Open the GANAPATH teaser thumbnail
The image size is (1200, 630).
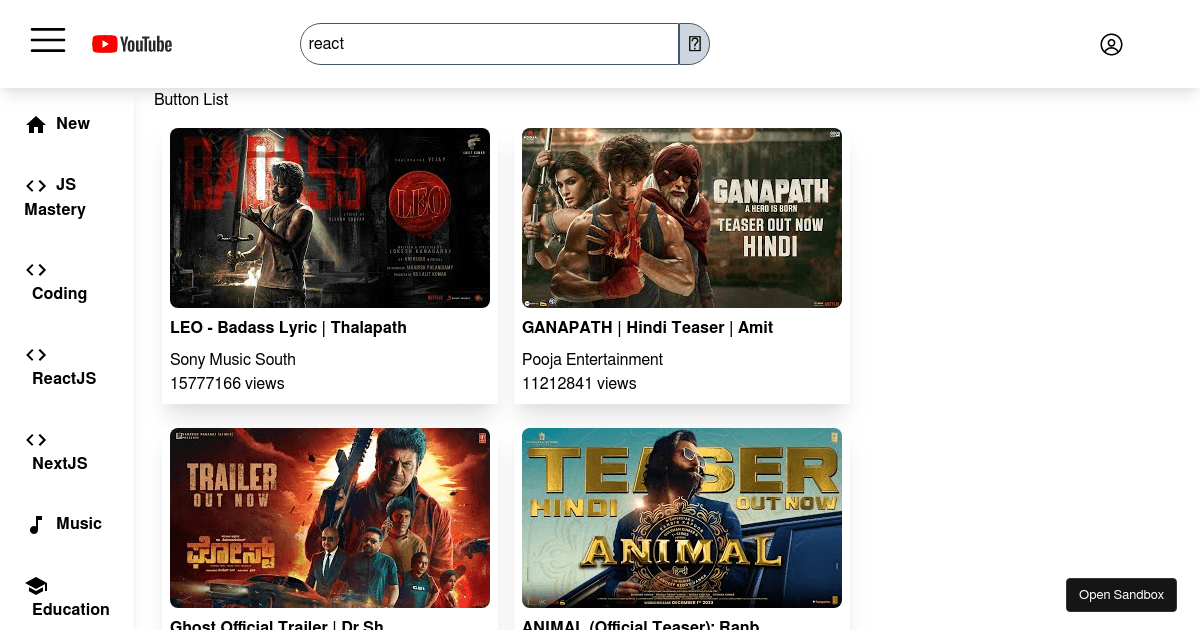coord(681,218)
